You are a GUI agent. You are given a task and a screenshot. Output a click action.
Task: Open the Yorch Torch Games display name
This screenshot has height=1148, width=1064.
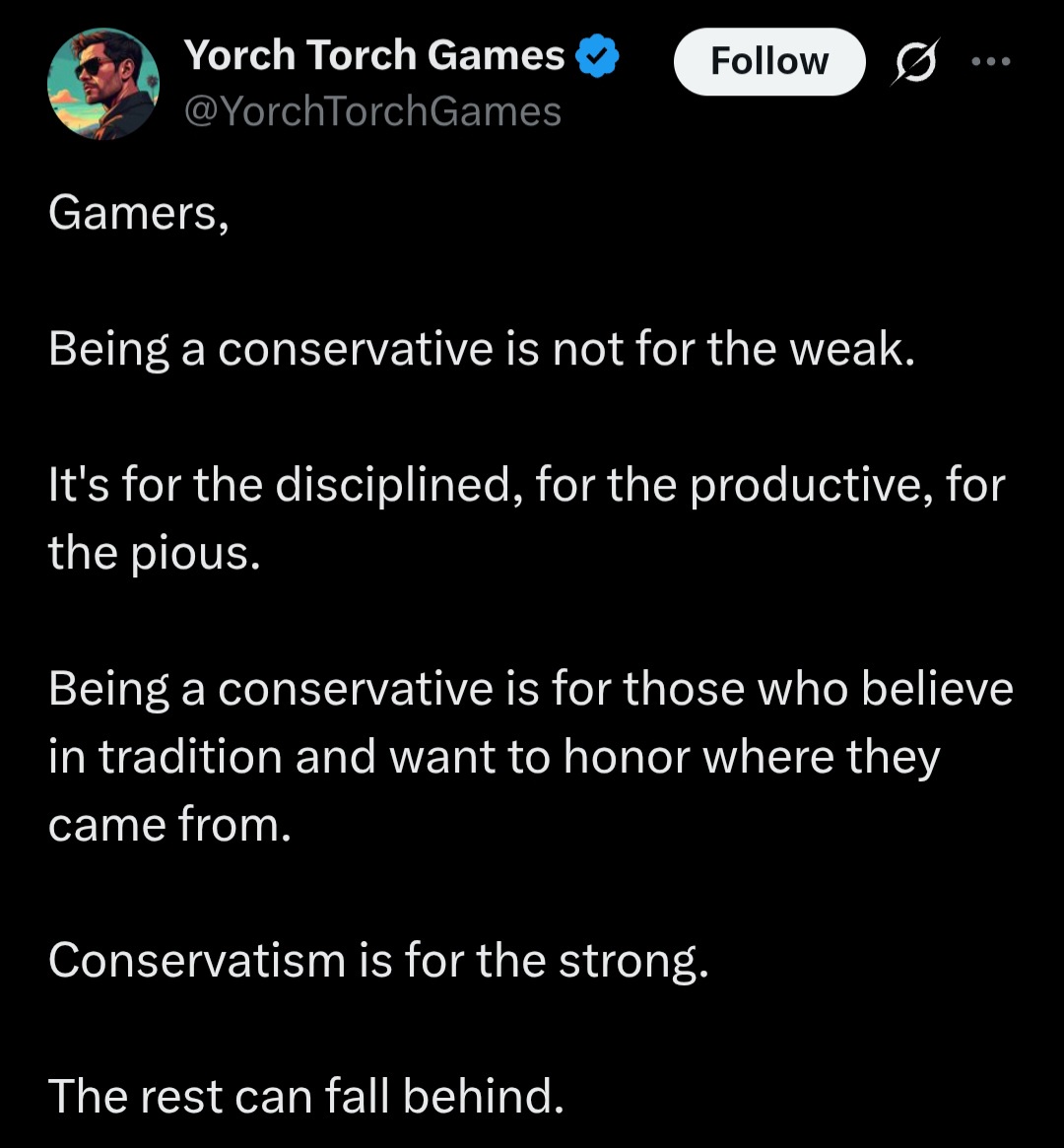374,56
